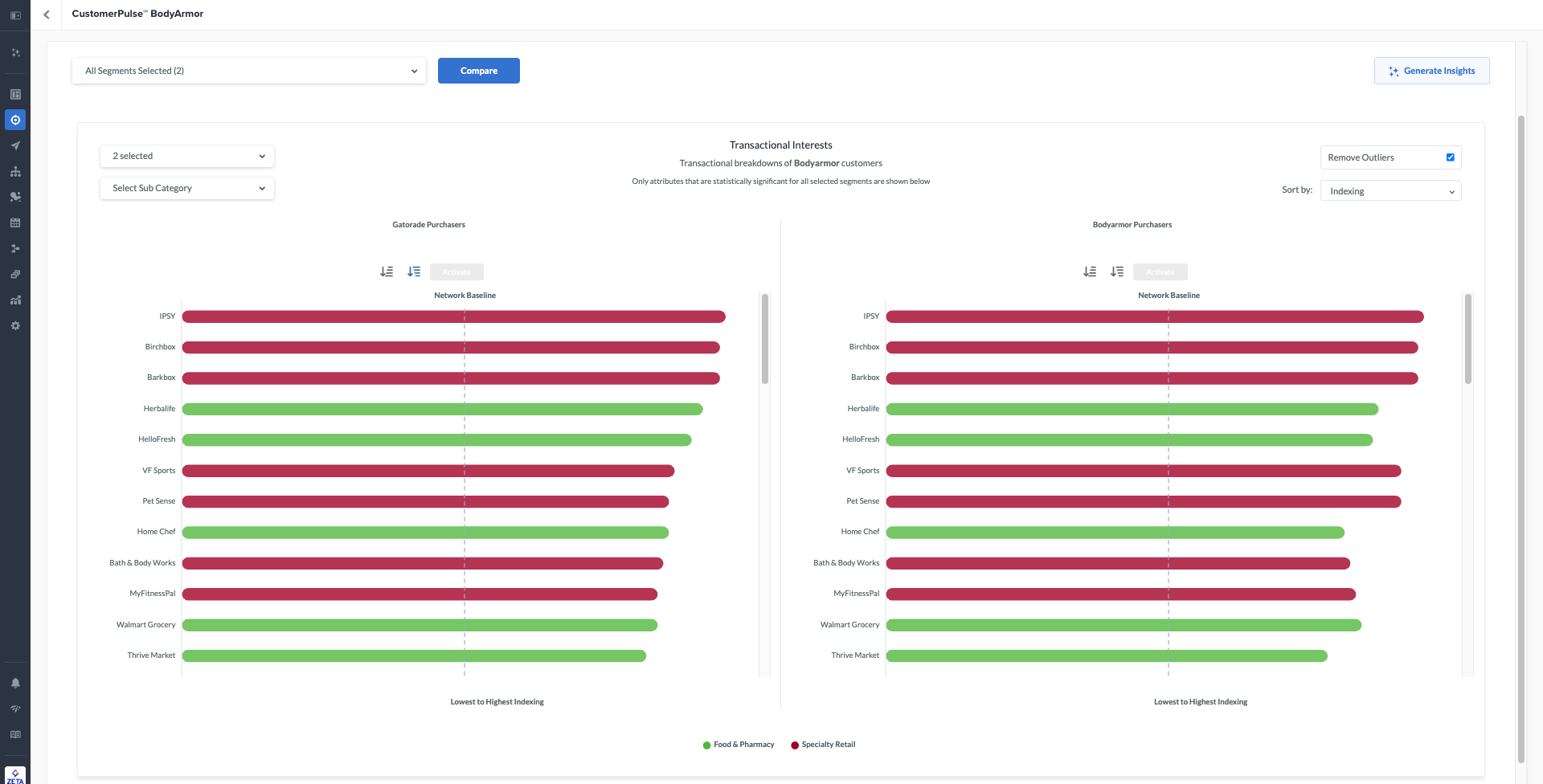Click Bodyarmor chart vertical scrollbar
The image size is (1543, 784).
pos(1468,338)
